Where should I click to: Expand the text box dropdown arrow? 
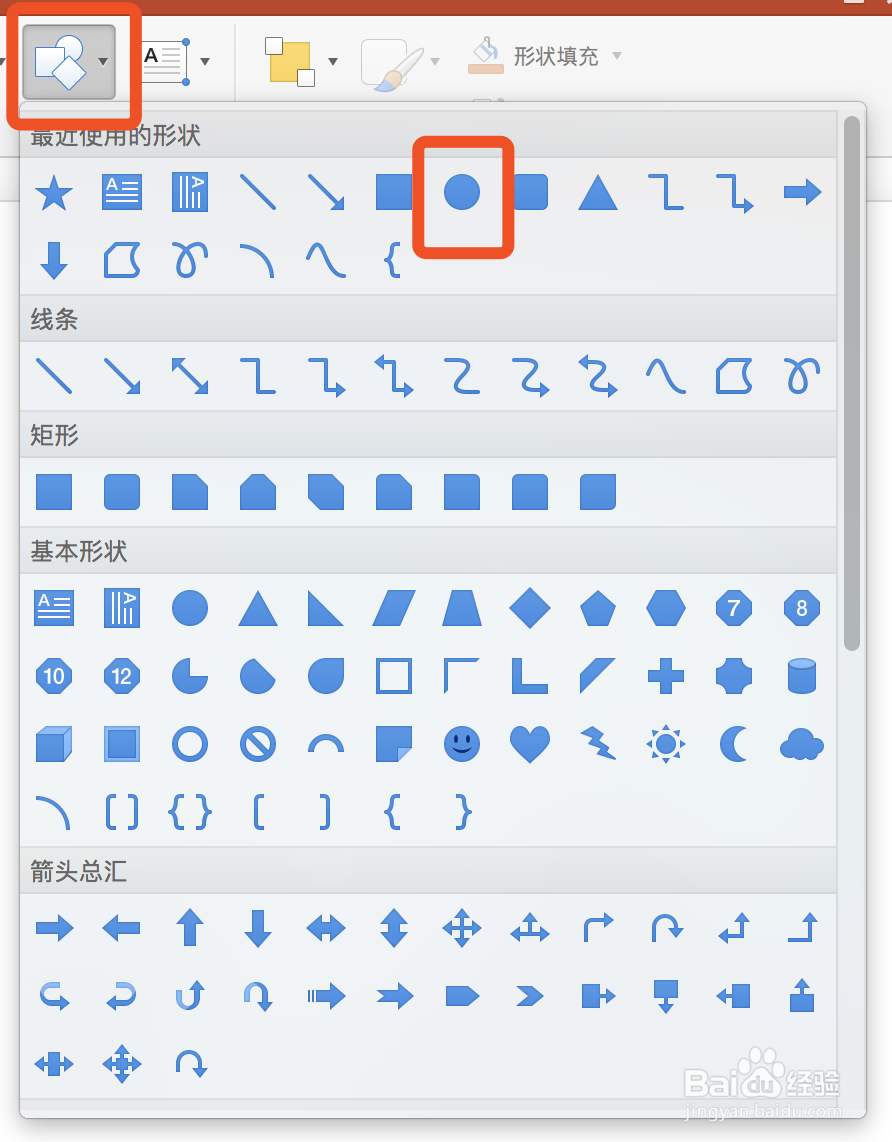pos(205,62)
